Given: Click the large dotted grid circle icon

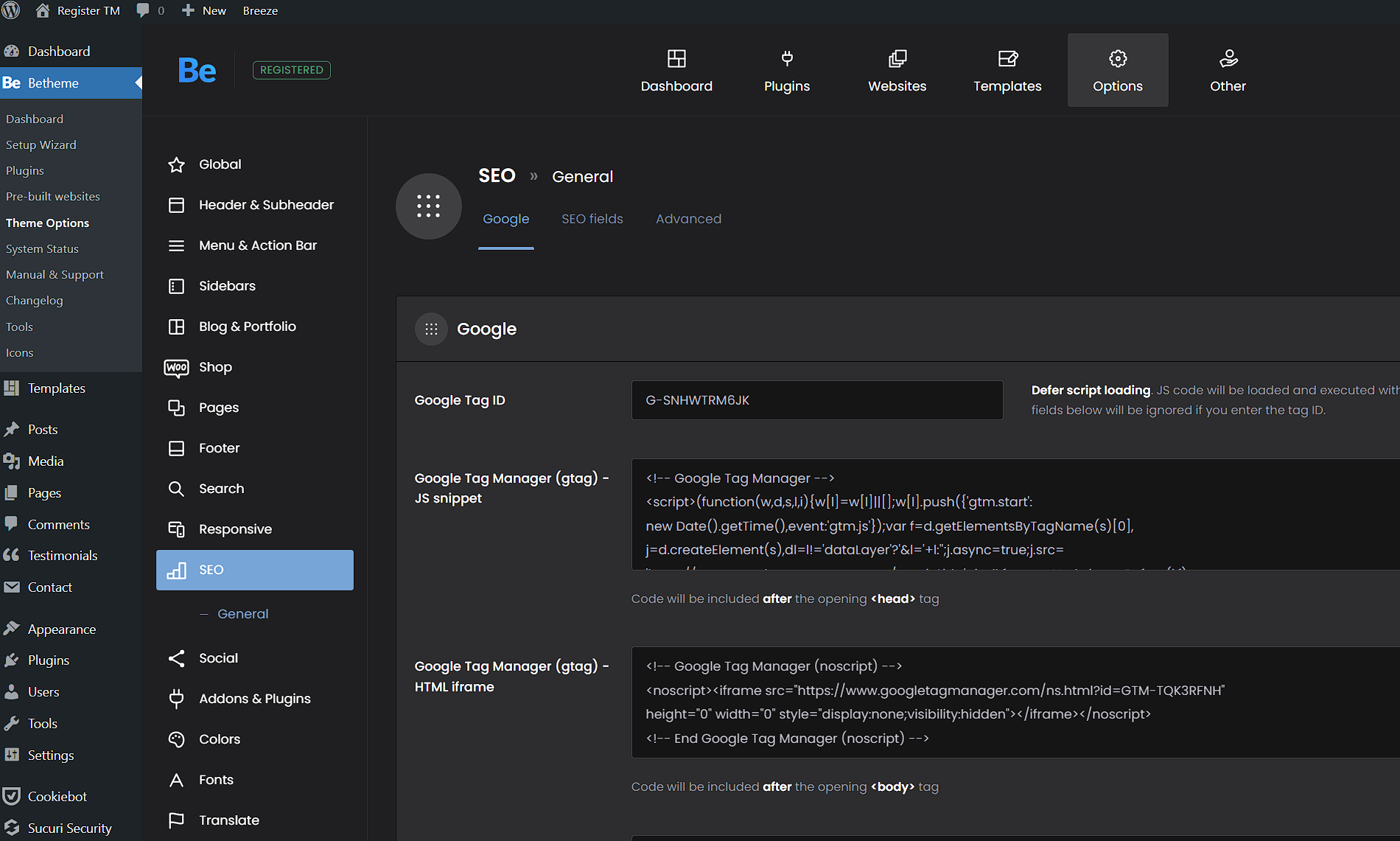Looking at the screenshot, I should (x=429, y=206).
